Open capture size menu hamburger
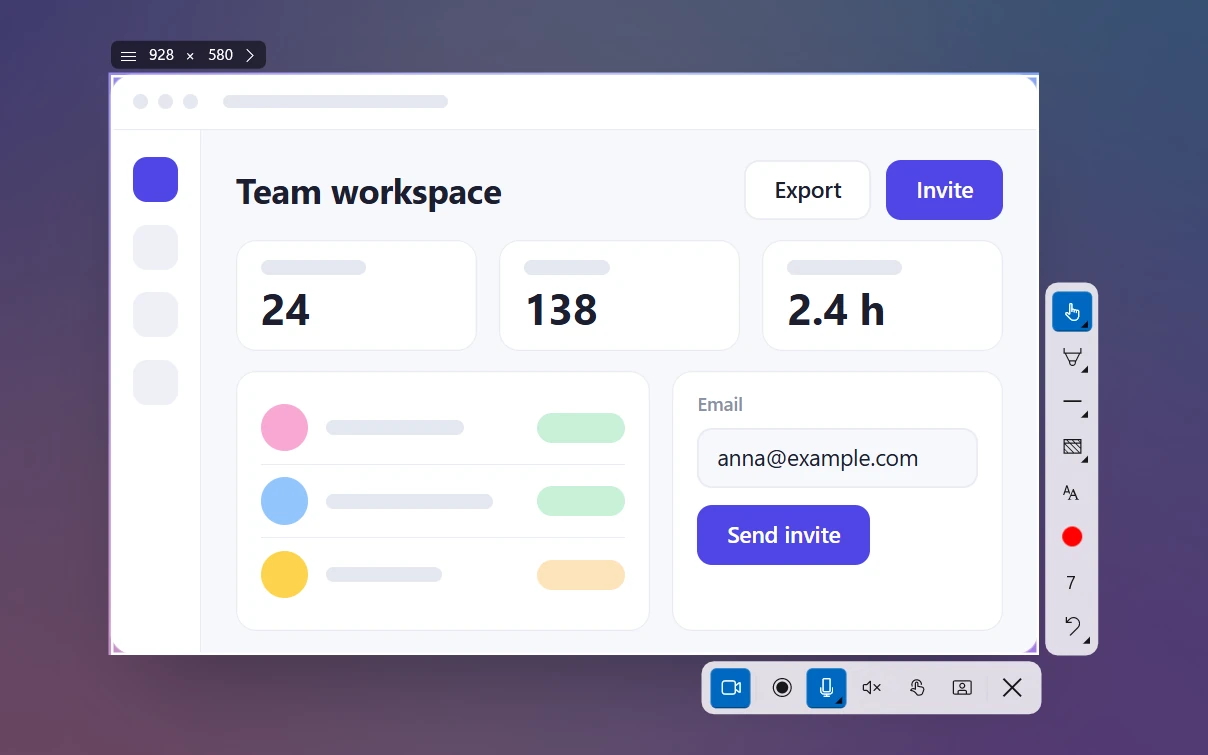The height and width of the screenshot is (755, 1208). click(x=128, y=56)
